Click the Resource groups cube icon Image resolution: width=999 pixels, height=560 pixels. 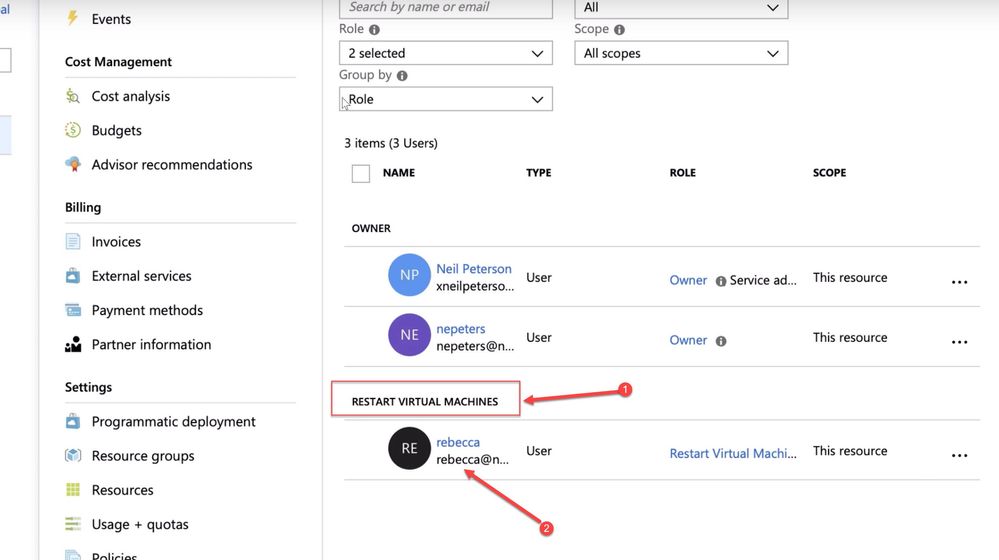(x=73, y=456)
